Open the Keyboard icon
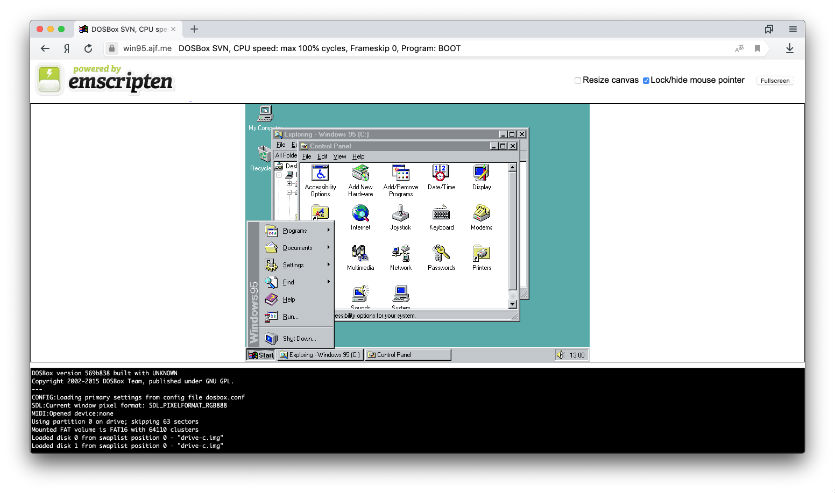This screenshot has width=835, height=493. tap(441, 215)
